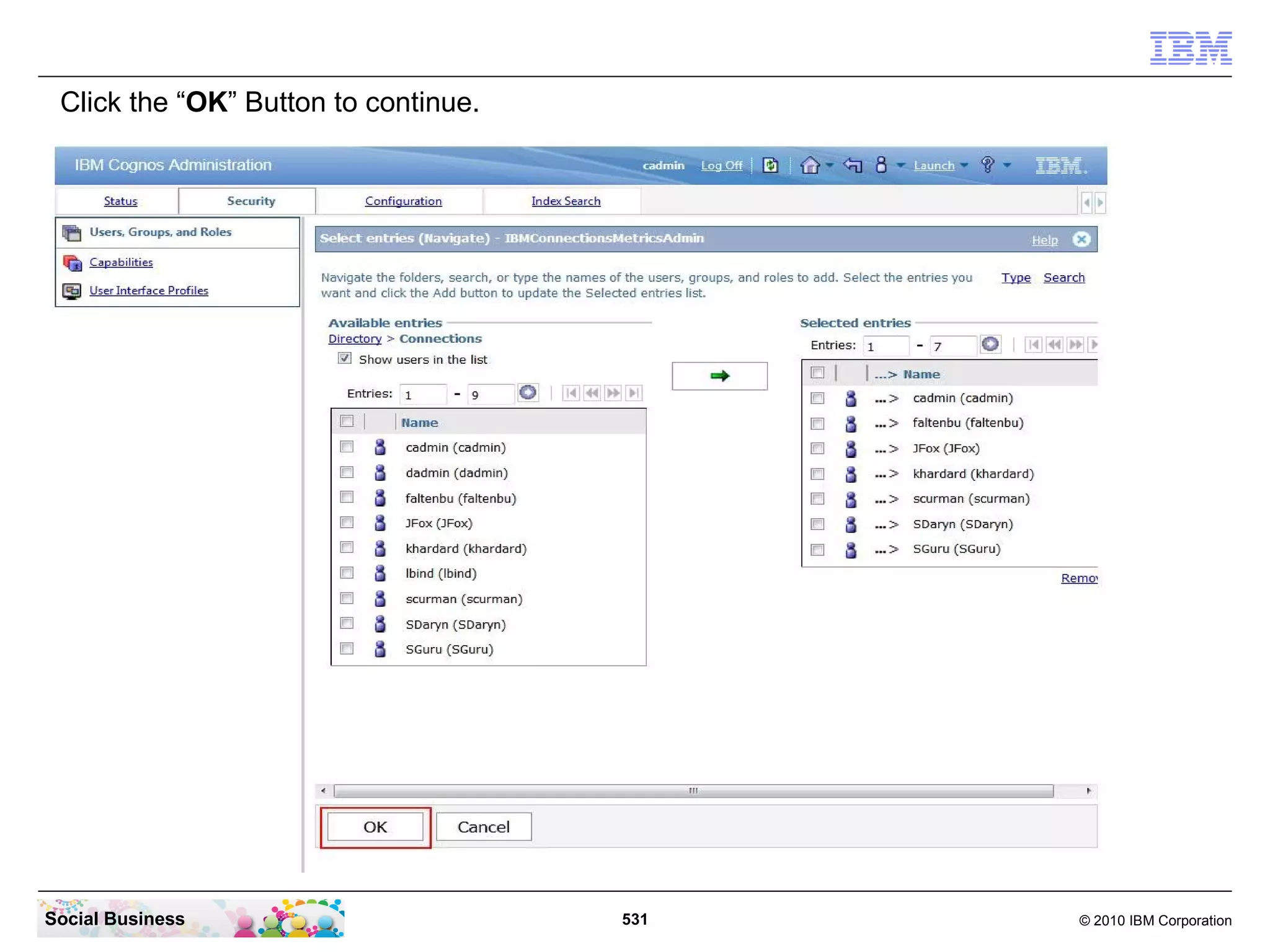1270x952 pixels.
Task: Select the Security tab
Action: click(251, 201)
